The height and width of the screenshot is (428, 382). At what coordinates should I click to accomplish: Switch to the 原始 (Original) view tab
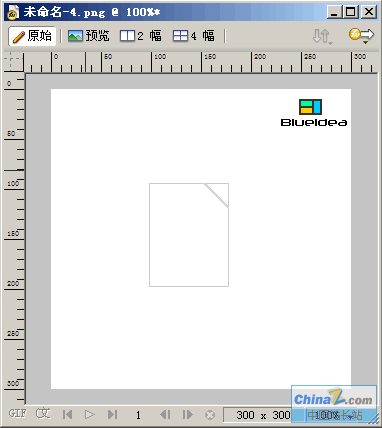click(x=32, y=36)
